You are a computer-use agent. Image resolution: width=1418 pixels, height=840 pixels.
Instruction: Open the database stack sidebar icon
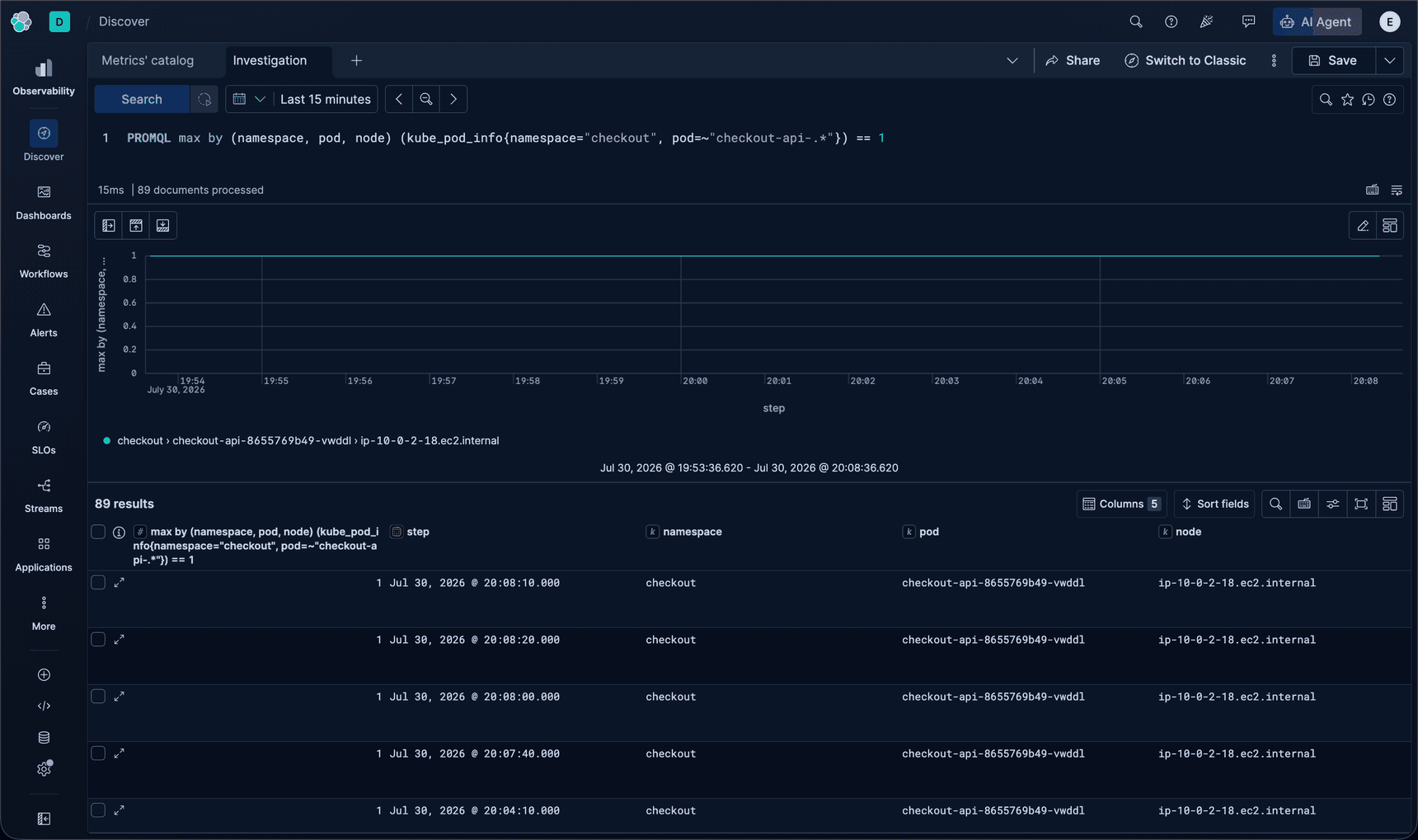44,737
